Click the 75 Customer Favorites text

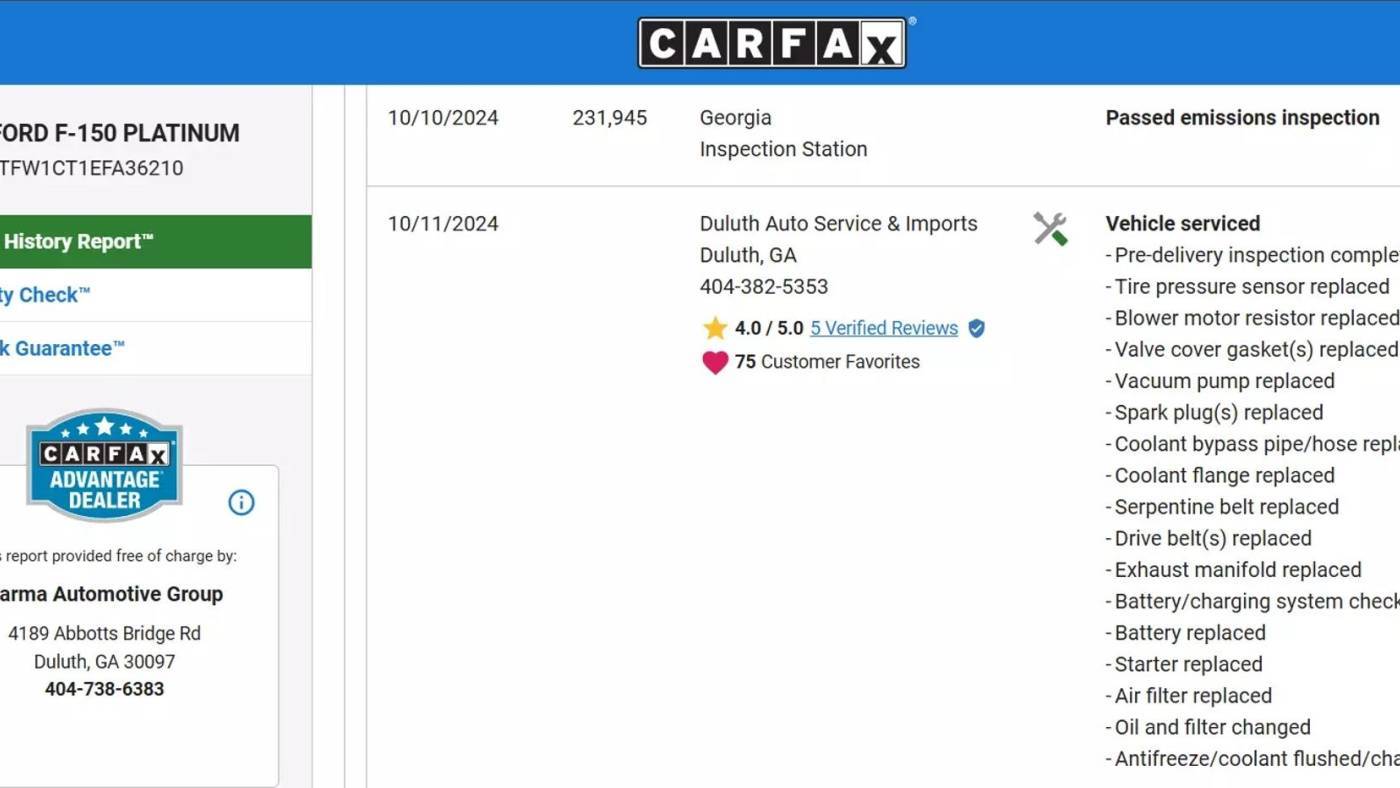(x=827, y=362)
